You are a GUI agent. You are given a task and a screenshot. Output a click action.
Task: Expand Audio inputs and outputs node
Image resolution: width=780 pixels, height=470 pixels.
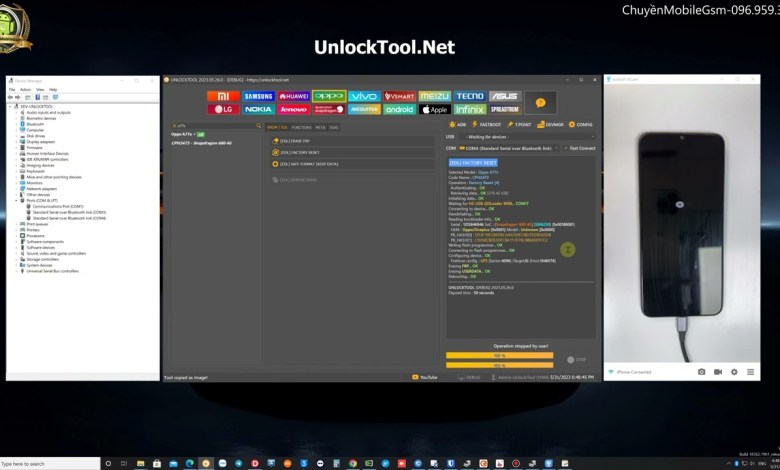click(16, 112)
